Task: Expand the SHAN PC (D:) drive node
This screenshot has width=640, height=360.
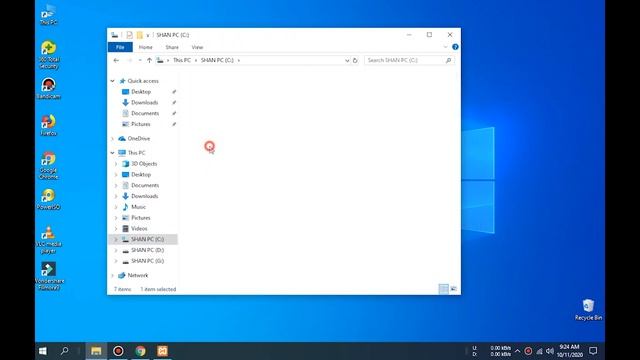Action: pyautogui.click(x=116, y=250)
